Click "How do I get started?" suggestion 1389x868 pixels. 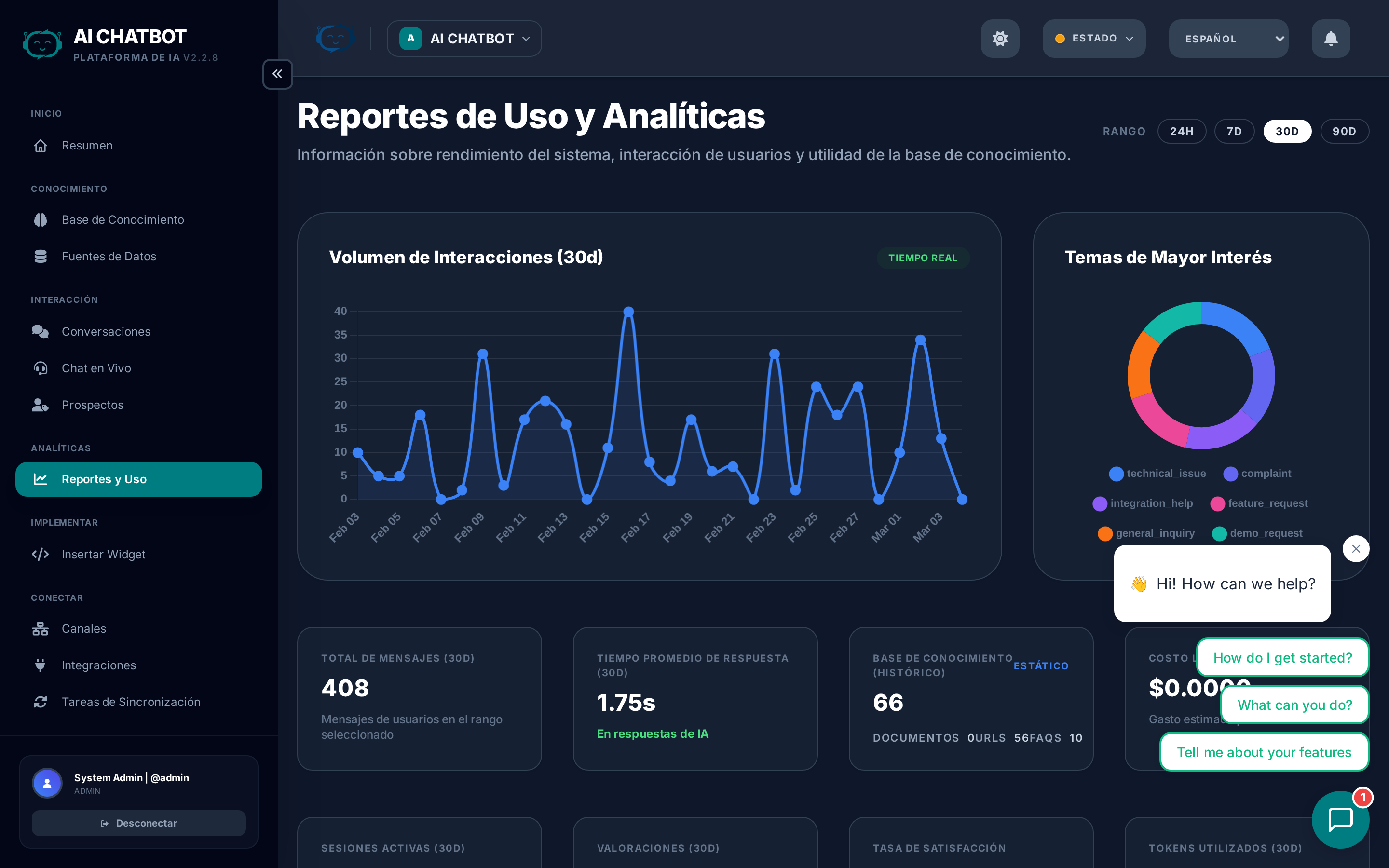(1282, 658)
